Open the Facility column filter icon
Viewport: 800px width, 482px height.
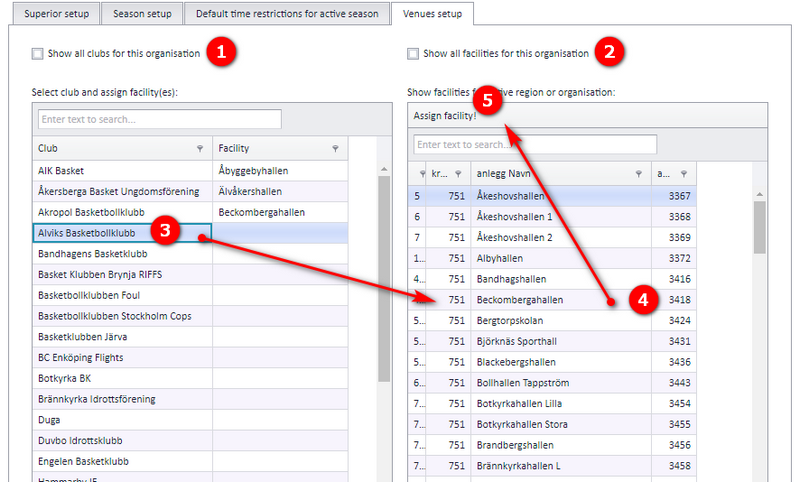coord(335,148)
